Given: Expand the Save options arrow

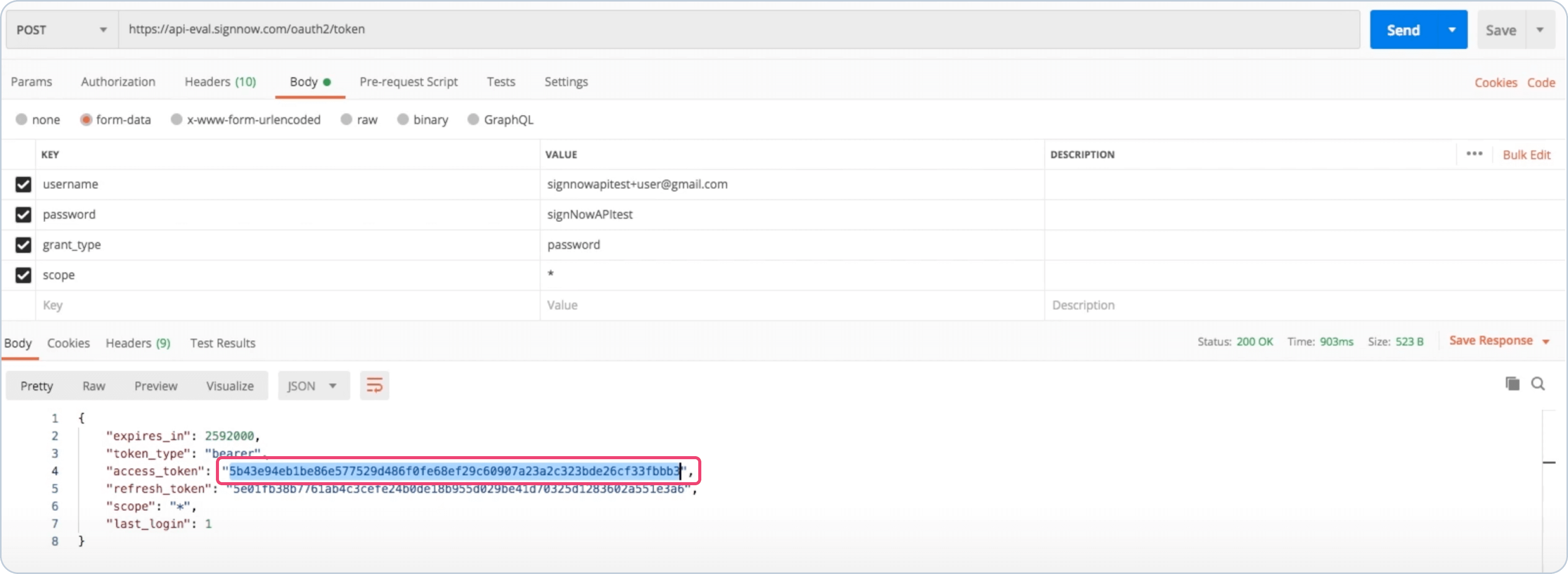Looking at the screenshot, I should coord(1540,29).
